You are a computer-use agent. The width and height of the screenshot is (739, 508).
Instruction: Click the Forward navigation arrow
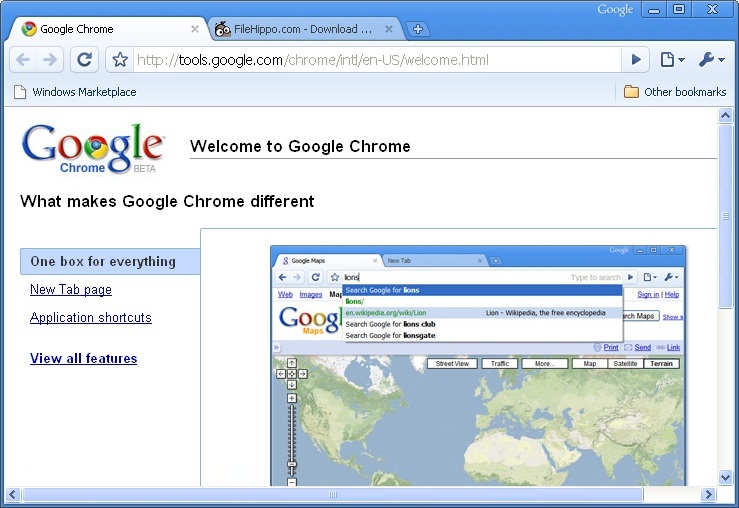coord(50,60)
